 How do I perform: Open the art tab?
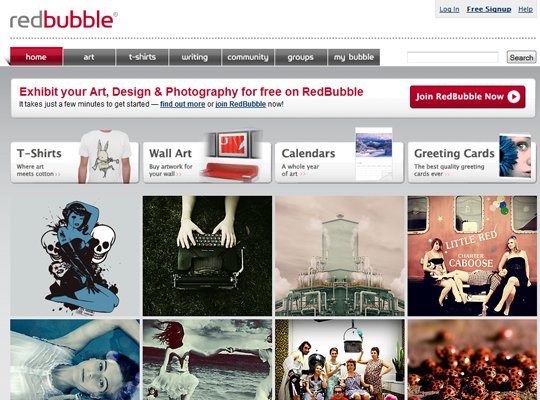click(89, 57)
